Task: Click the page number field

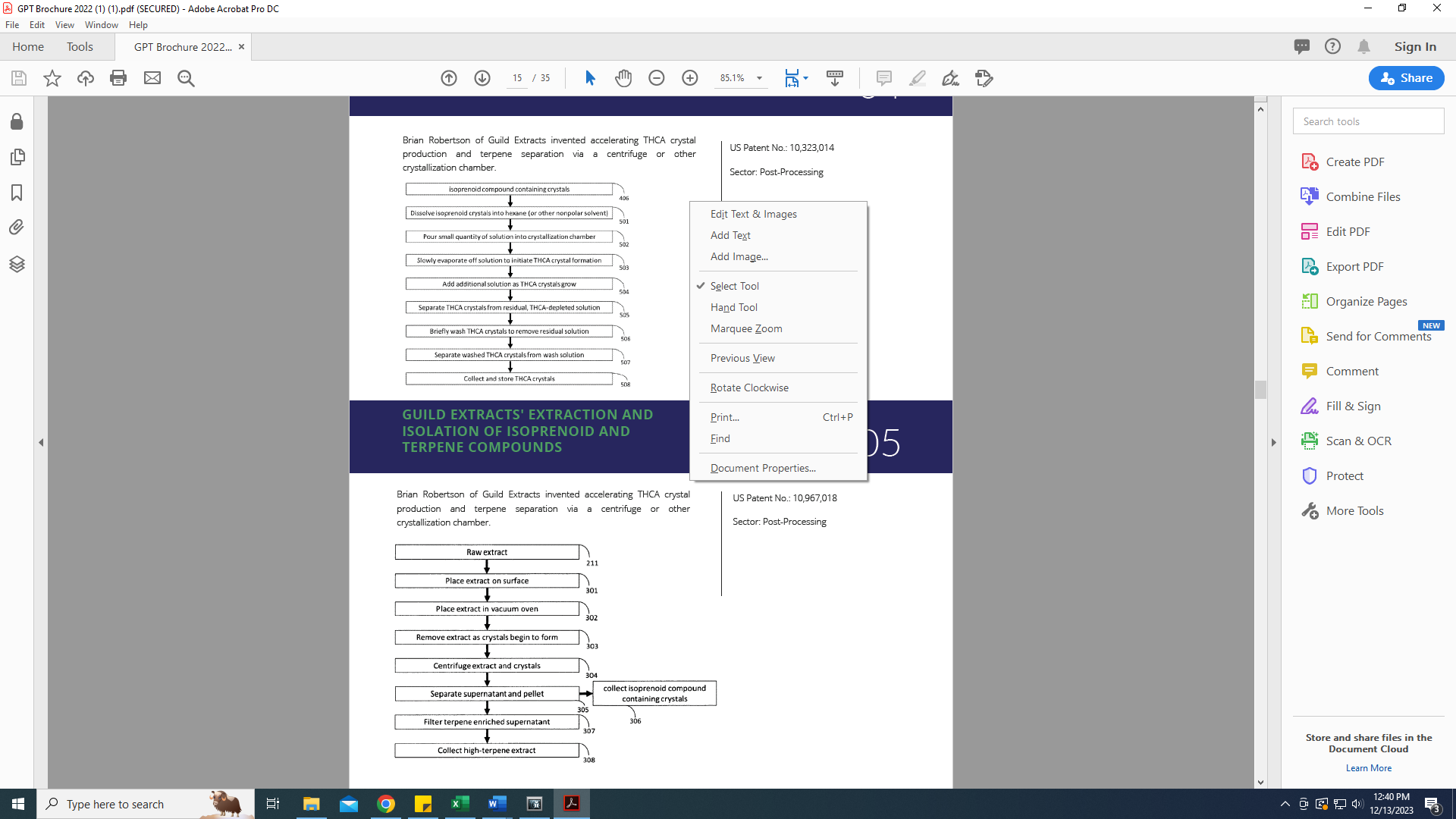Action: coord(516,78)
